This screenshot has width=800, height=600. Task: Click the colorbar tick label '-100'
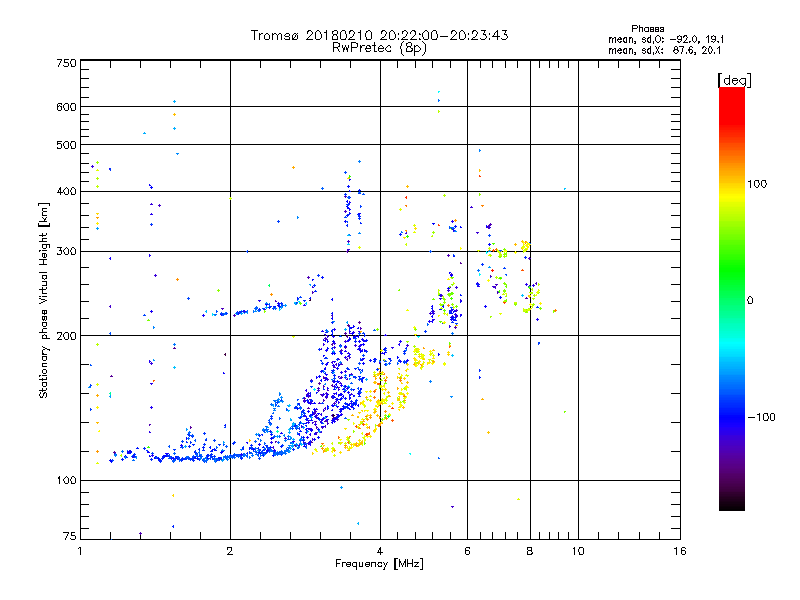tap(761, 417)
